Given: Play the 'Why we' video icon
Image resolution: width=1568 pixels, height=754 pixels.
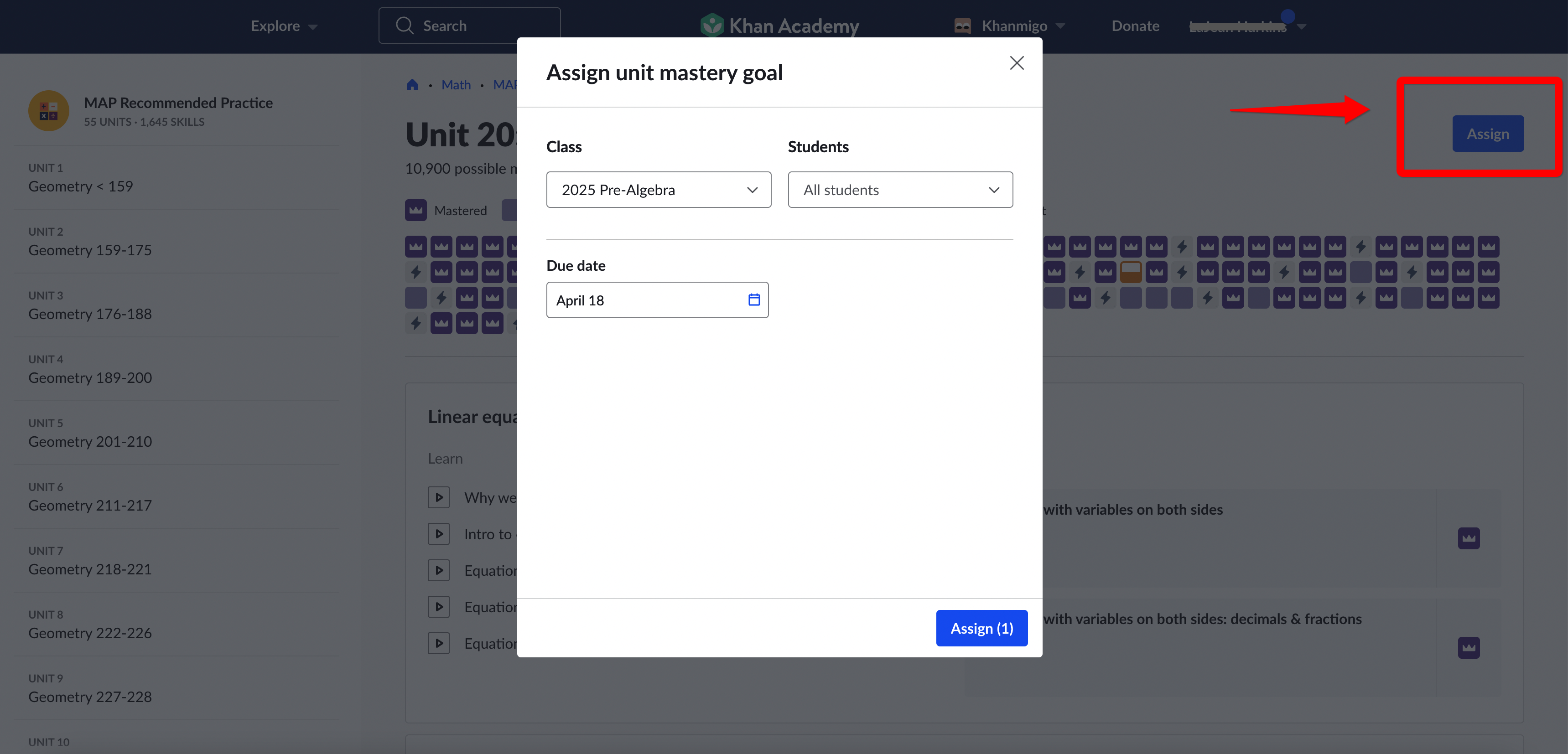Looking at the screenshot, I should coord(438,497).
